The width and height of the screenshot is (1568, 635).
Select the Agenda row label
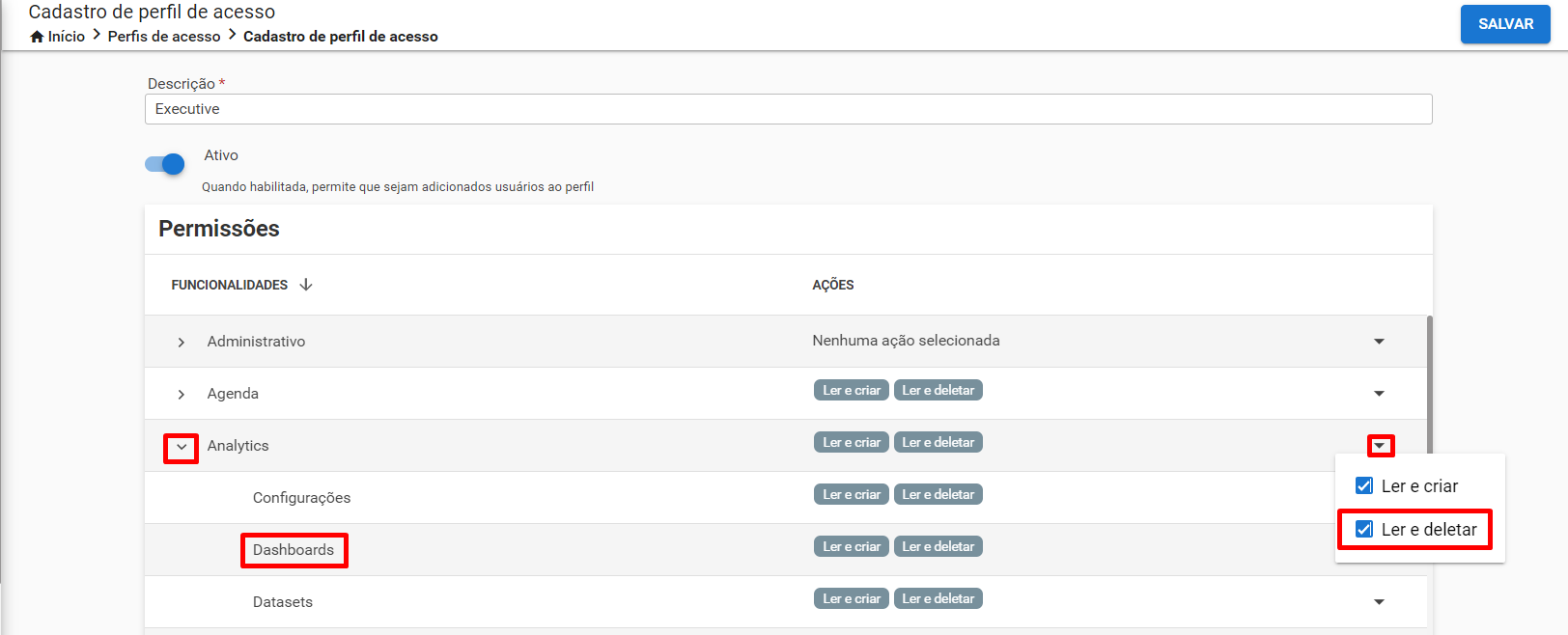(x=233, y=394)
